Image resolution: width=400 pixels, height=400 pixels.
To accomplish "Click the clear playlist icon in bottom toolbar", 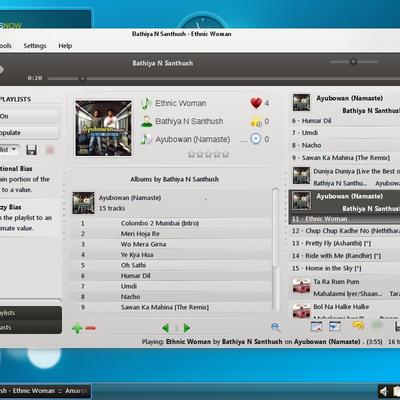I will pyautogui.click(x=316, y=326).
